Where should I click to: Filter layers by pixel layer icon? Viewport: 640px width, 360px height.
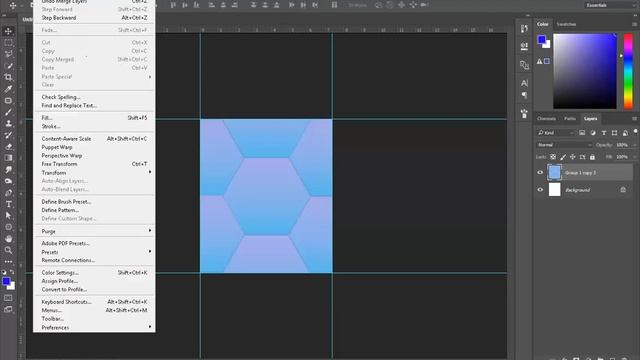[x=582, y=133]
